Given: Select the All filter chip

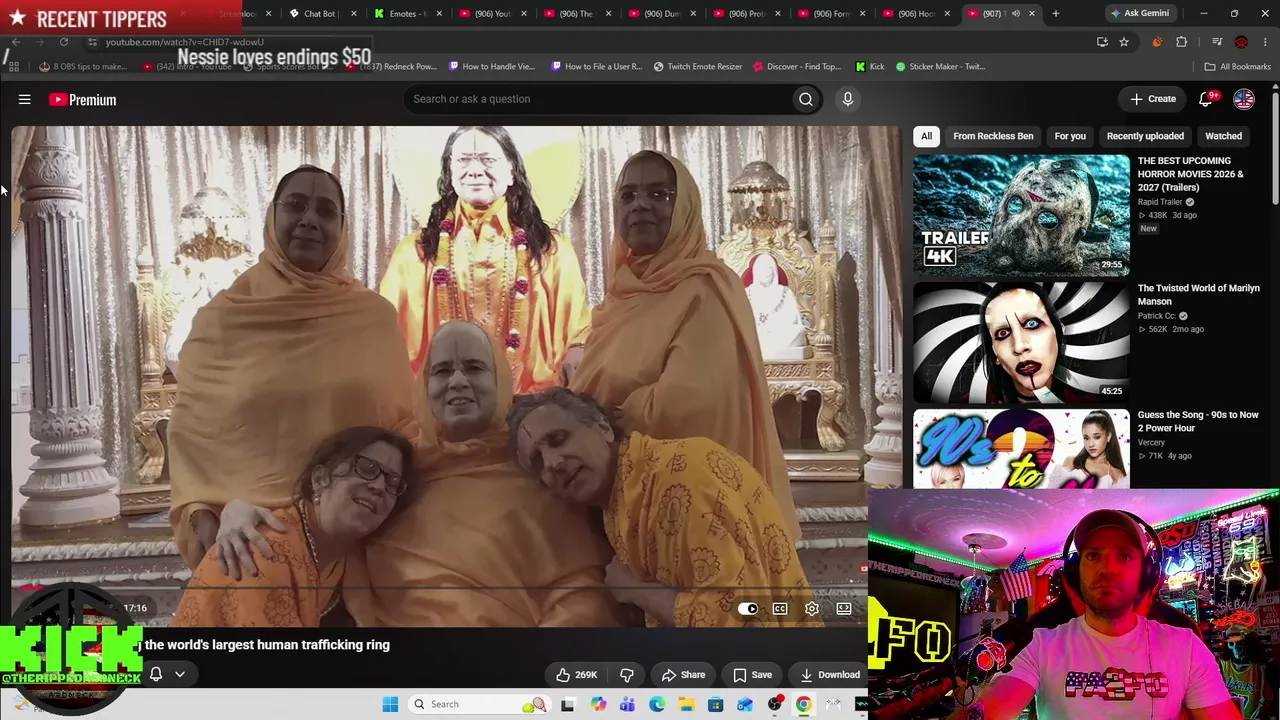Looking at the screenshot, I should pyautogui.click(x=927, y=136).
